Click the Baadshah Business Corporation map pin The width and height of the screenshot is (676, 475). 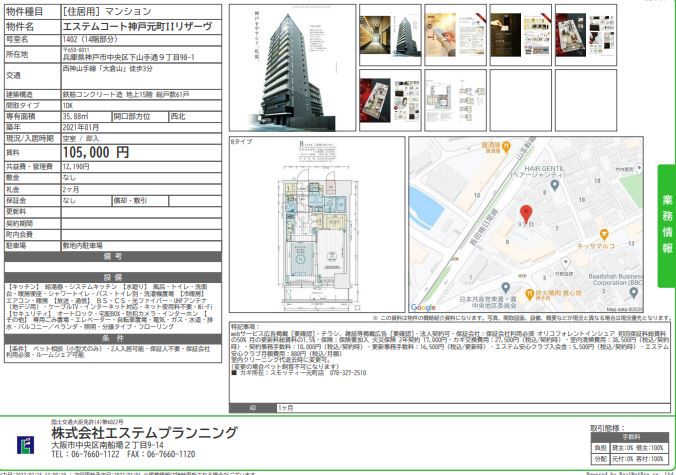click(633, 293)
